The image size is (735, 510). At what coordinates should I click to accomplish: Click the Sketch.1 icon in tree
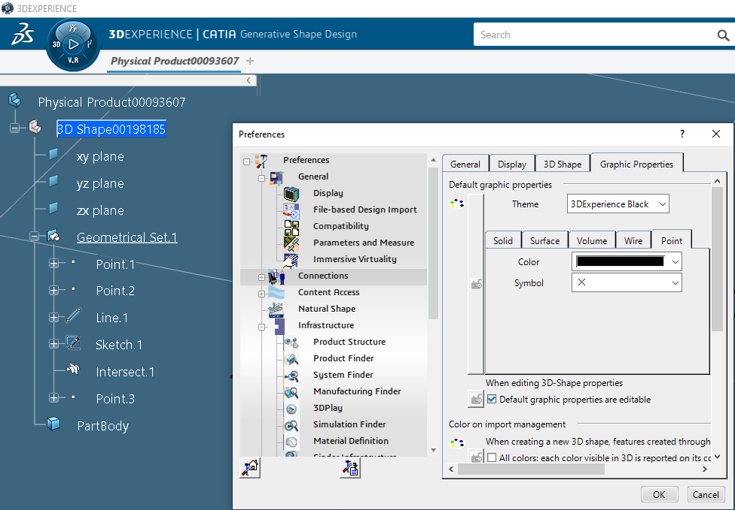[73, 343]
